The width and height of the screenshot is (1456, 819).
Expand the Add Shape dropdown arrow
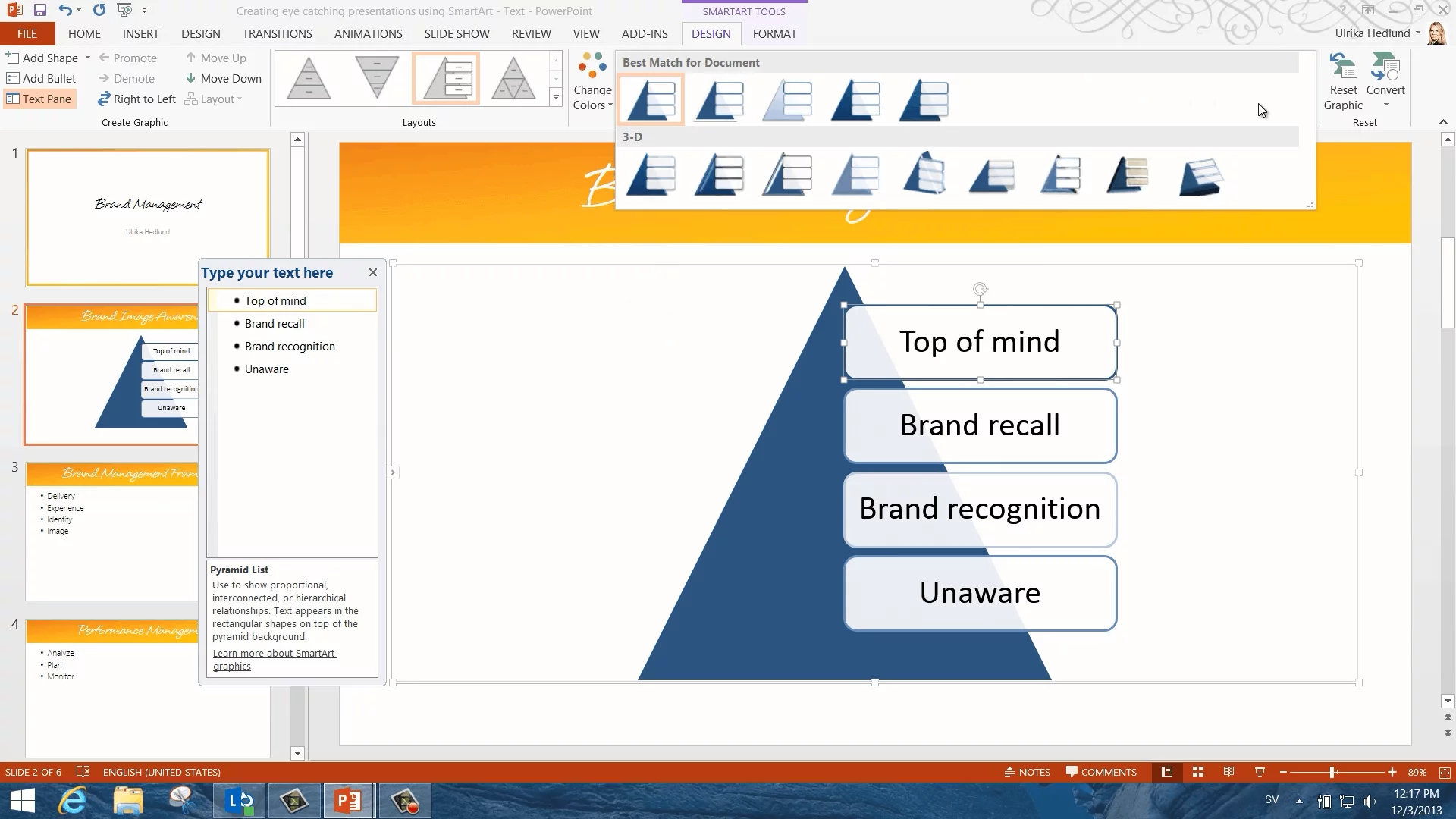point(88,58)
